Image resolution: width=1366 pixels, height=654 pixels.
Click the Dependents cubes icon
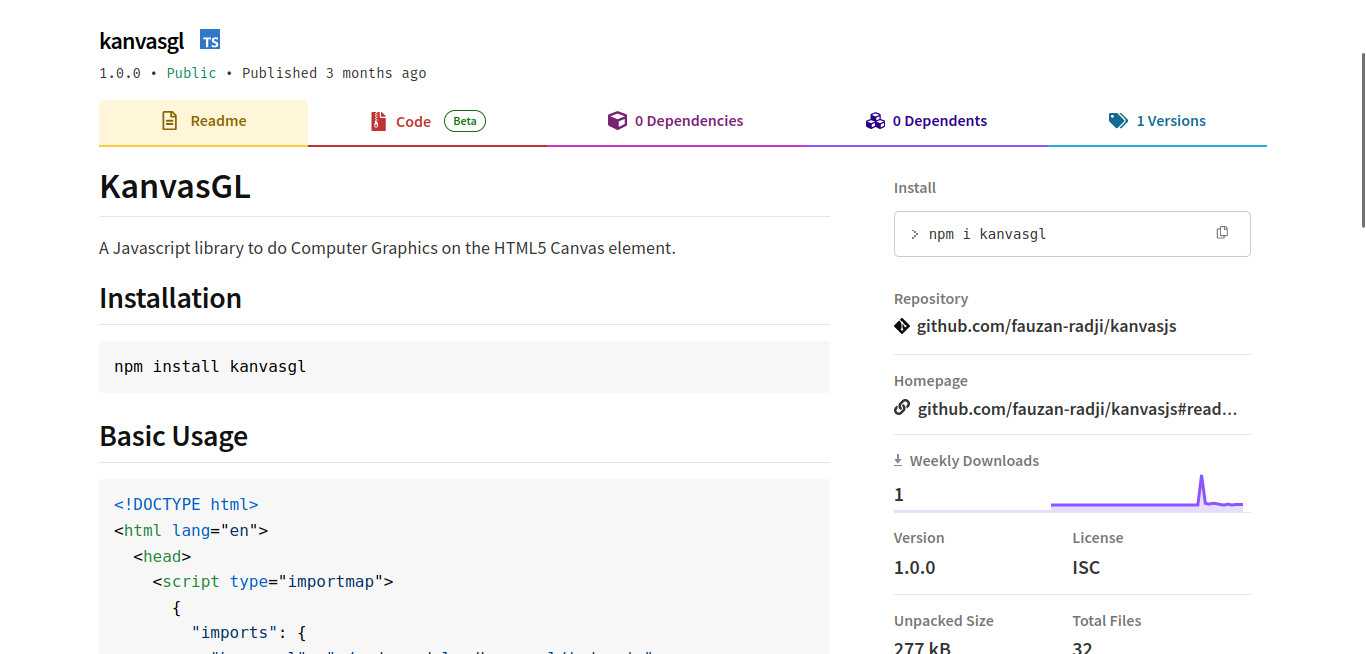875,121
